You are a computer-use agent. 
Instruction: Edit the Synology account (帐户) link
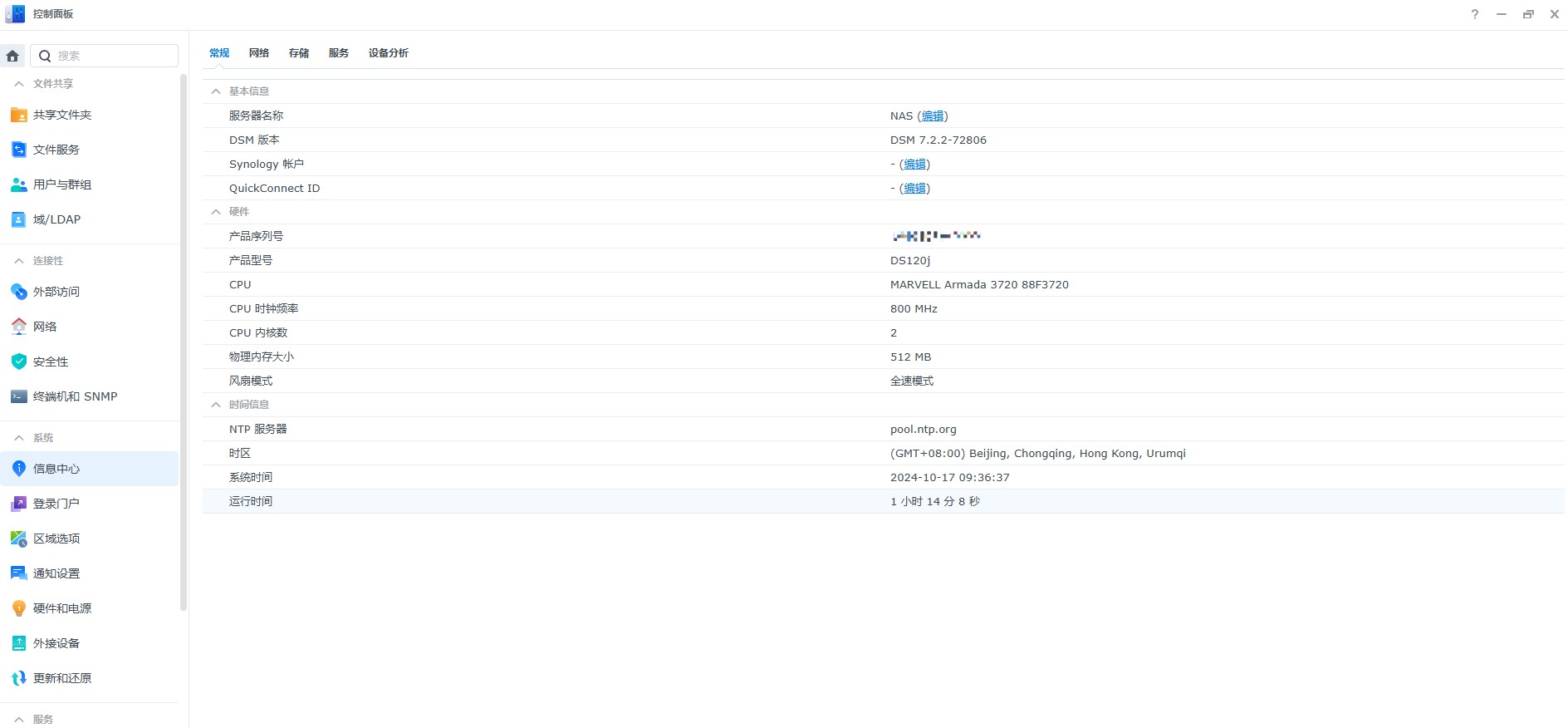tap(914, 164)
